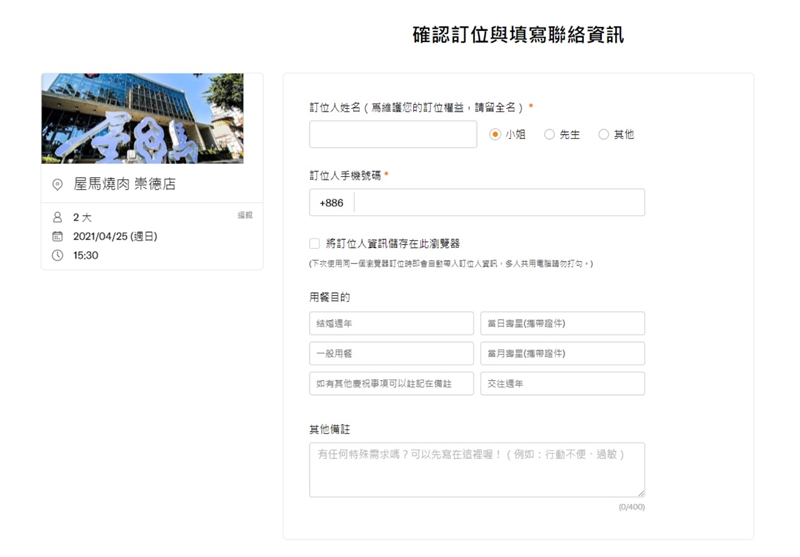This screenshot has width=800, height=557.
Task: Select 當日壽星(攜帶證件) dining purpose
Action: (562, 323)
